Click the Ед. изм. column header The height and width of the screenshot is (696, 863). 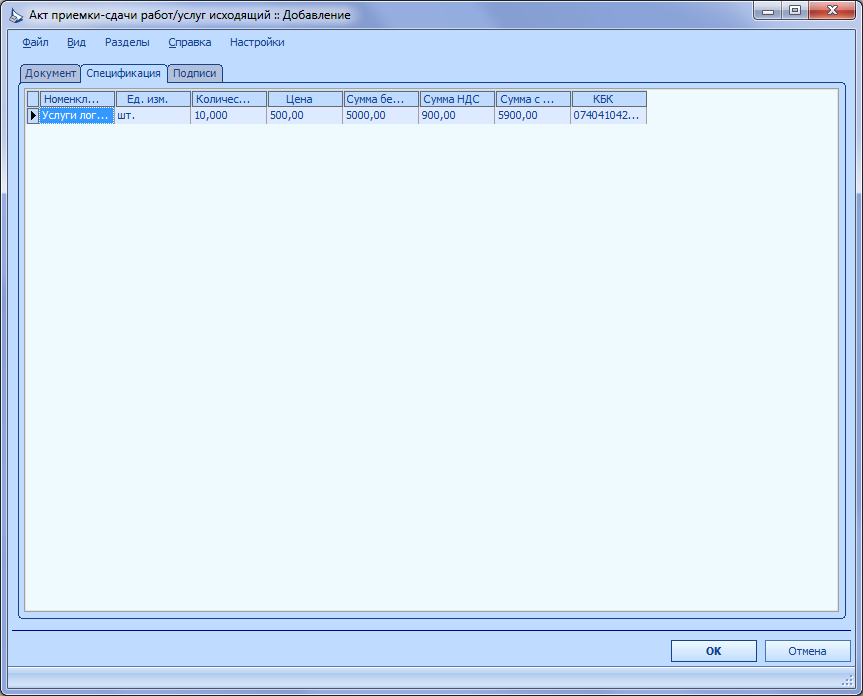coord(153,99)
